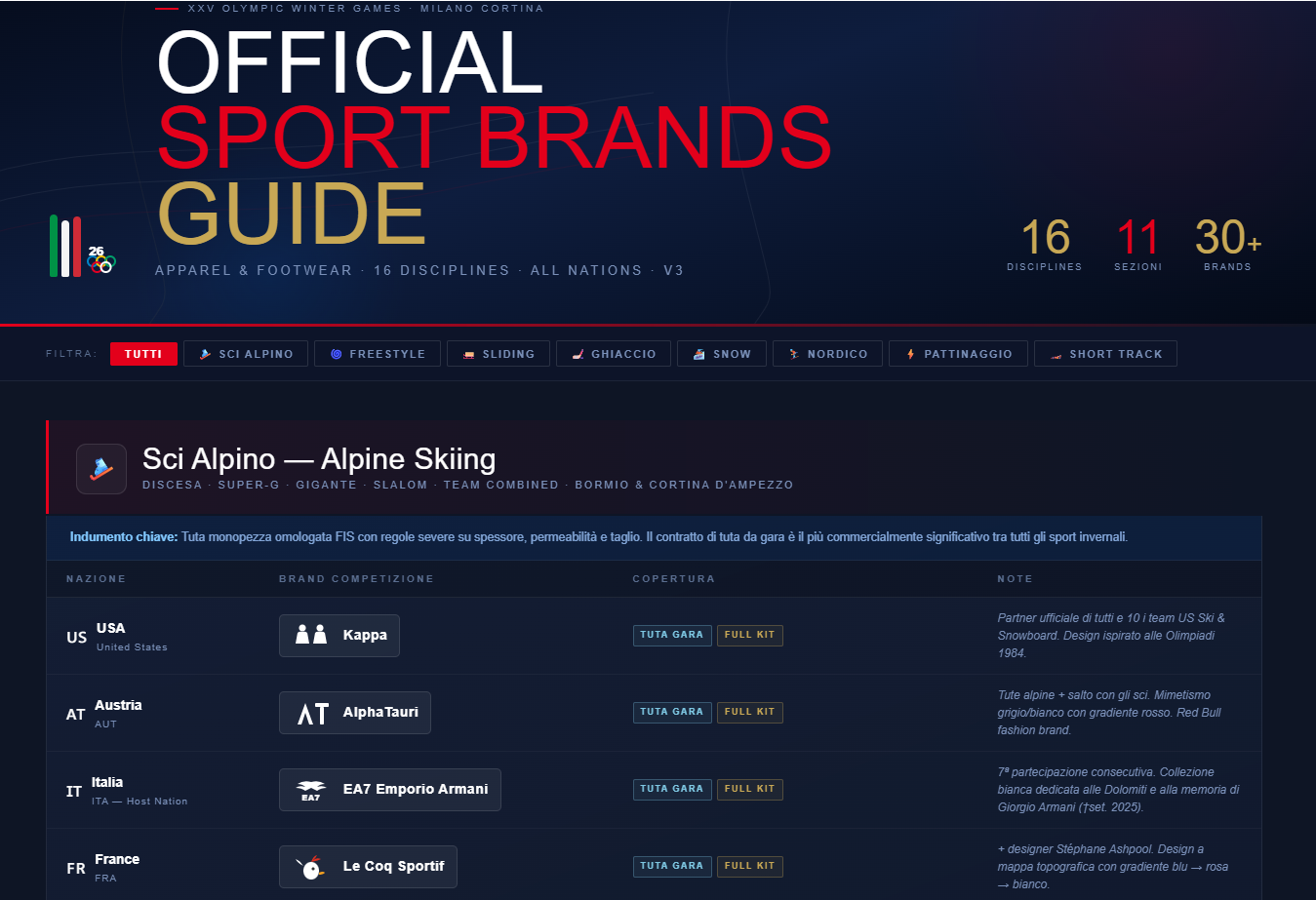Image resolution: width=1316 pixels, height=900 pixels.
Task: Select the TUTTI filter button
Action: [143, 353]
